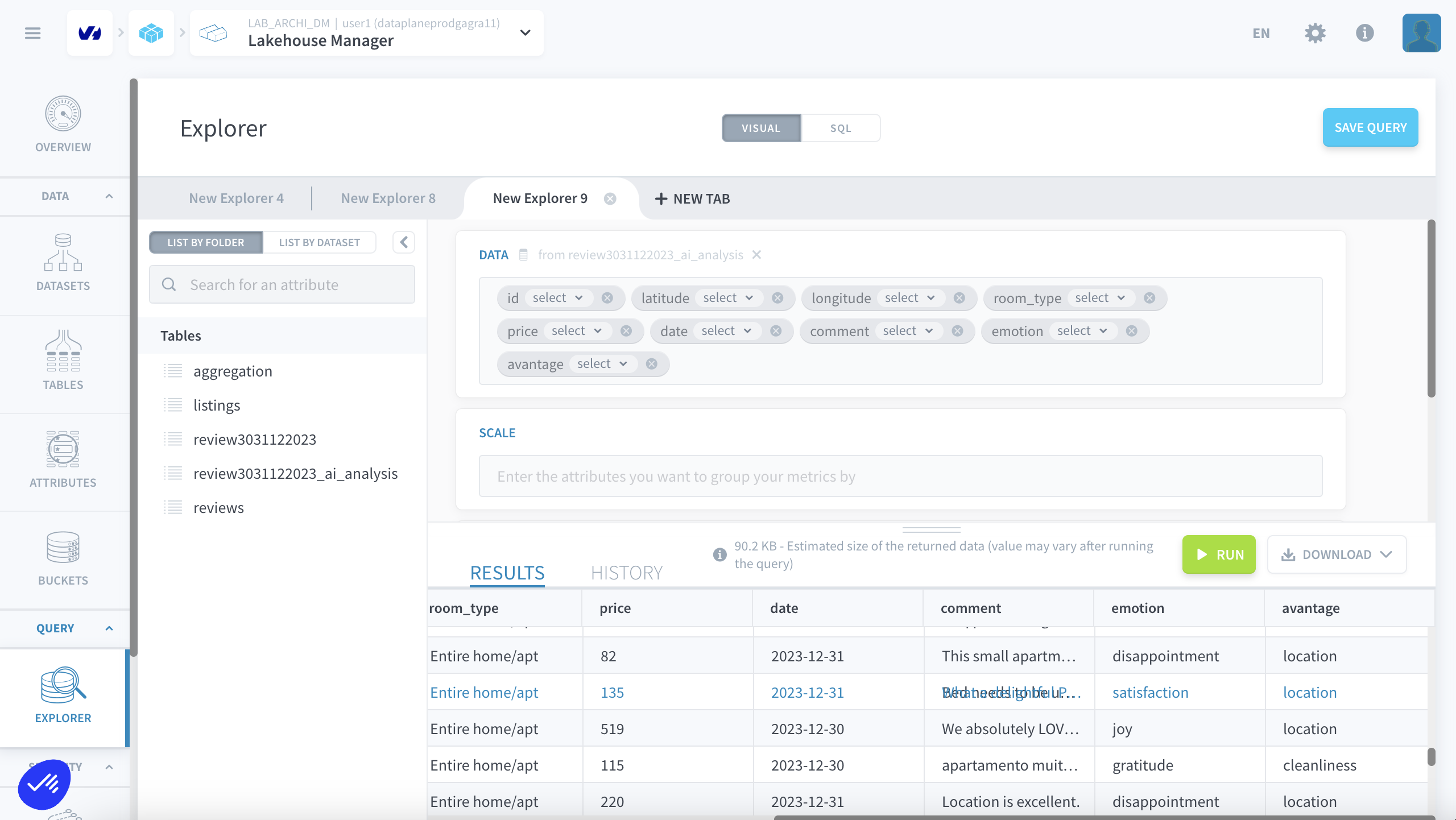Click the Save Query button

pos(1370,127)
